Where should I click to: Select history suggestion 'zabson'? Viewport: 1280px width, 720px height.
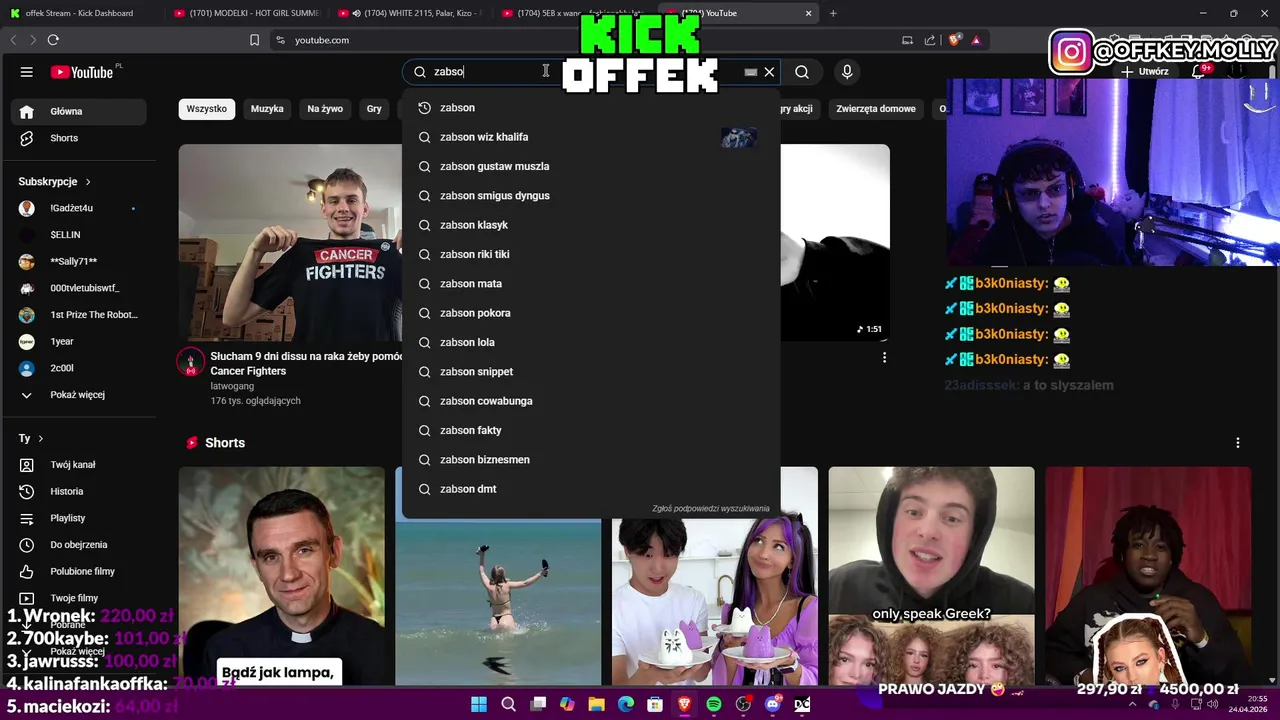[x=591, y=108]
